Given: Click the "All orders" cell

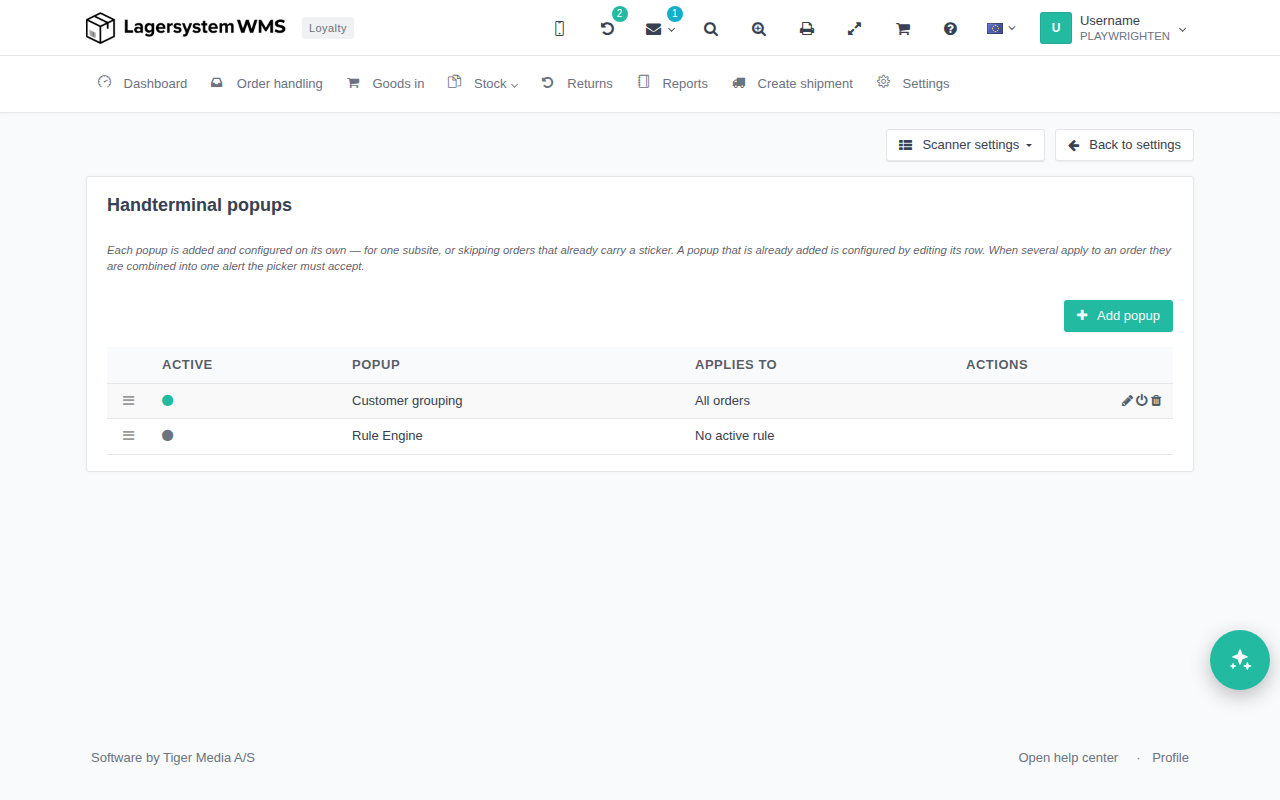Looking at the screenshot, I should tap(722, 401).
